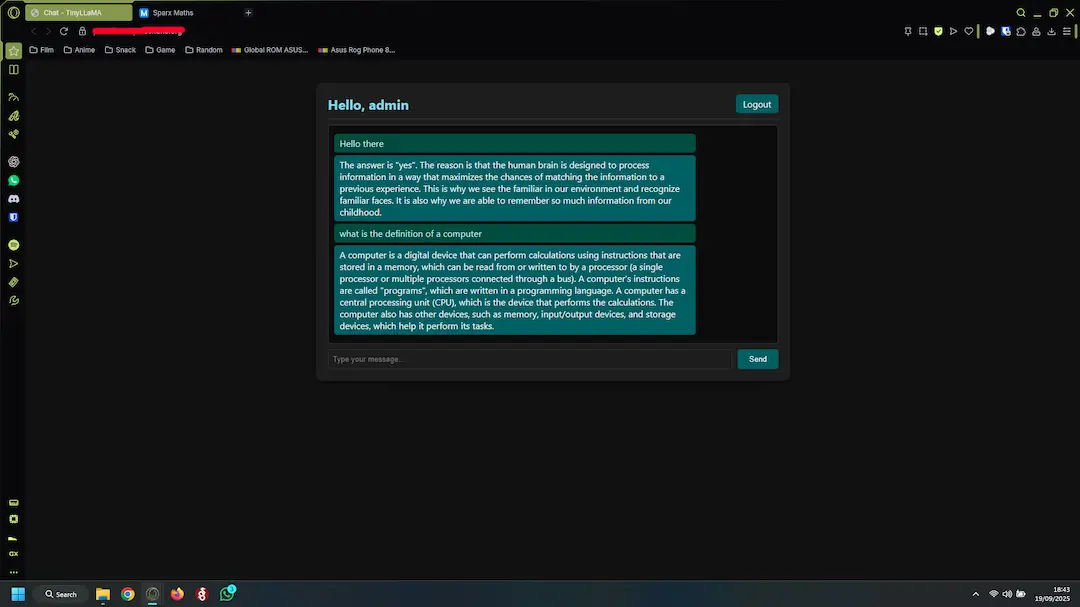Viewport: 1080px width, 607px height.
Task: Open the WhatsApp web panel in the sidebar
Action: coord(13,180)
